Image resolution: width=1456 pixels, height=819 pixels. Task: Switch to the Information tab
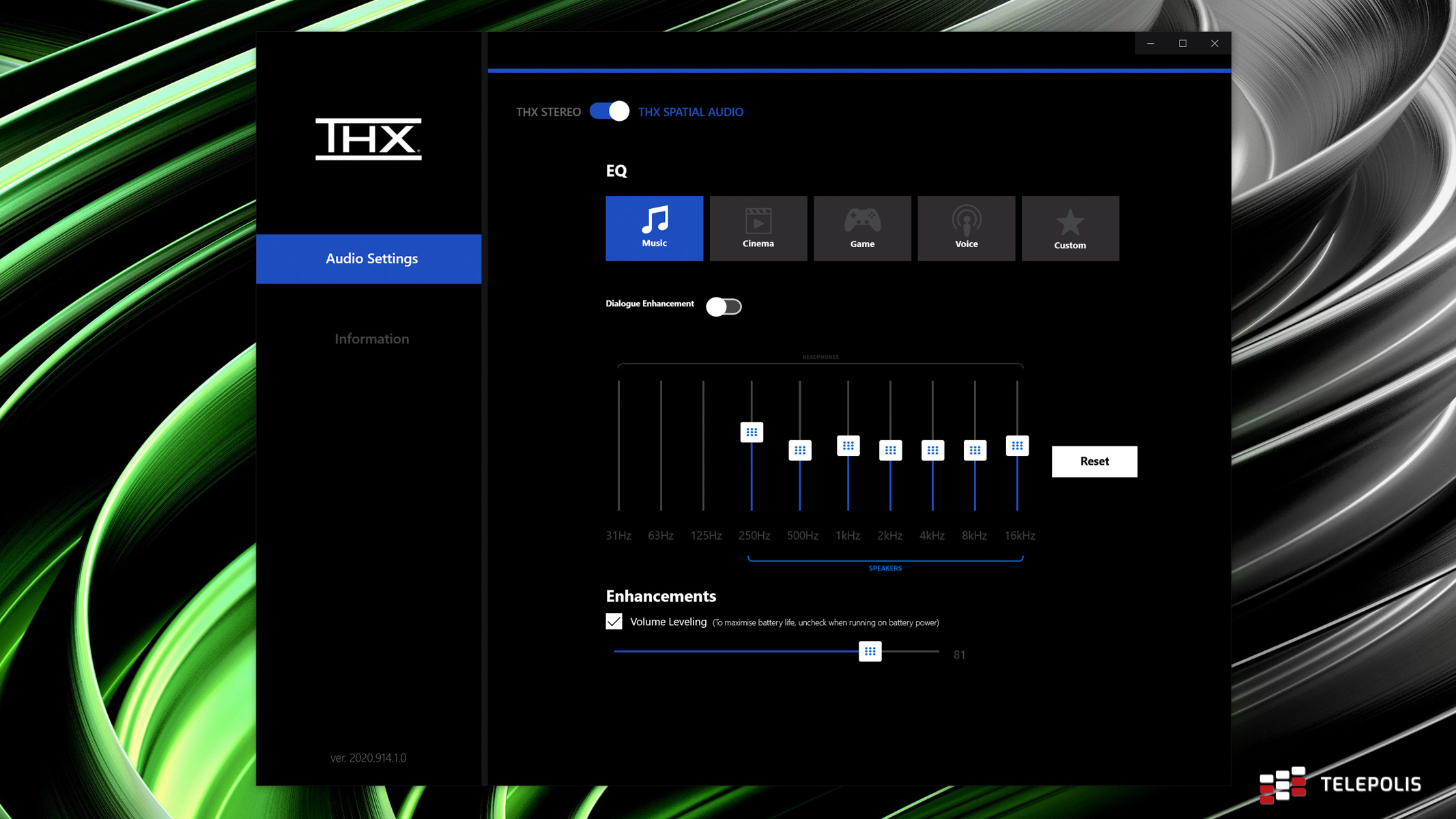point(371,339)
